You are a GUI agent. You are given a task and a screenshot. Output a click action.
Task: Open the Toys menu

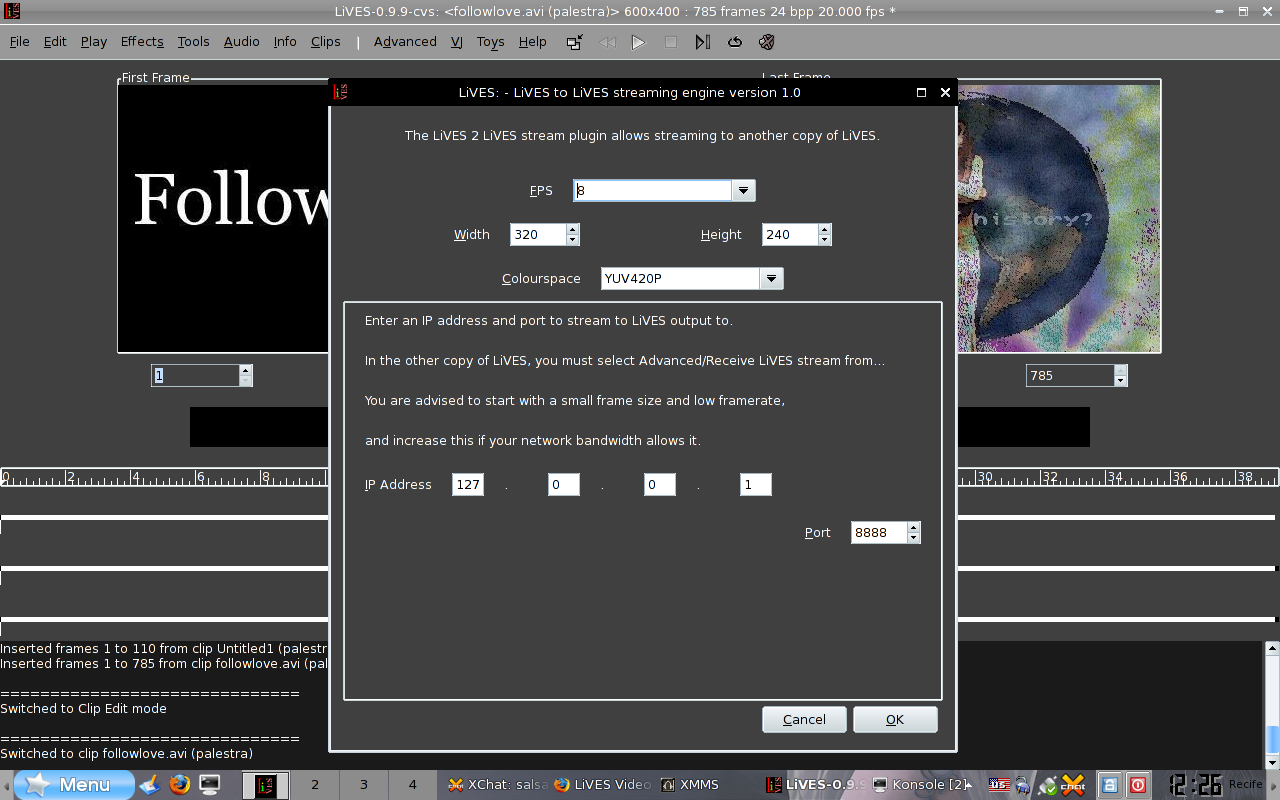coord(490,42)
